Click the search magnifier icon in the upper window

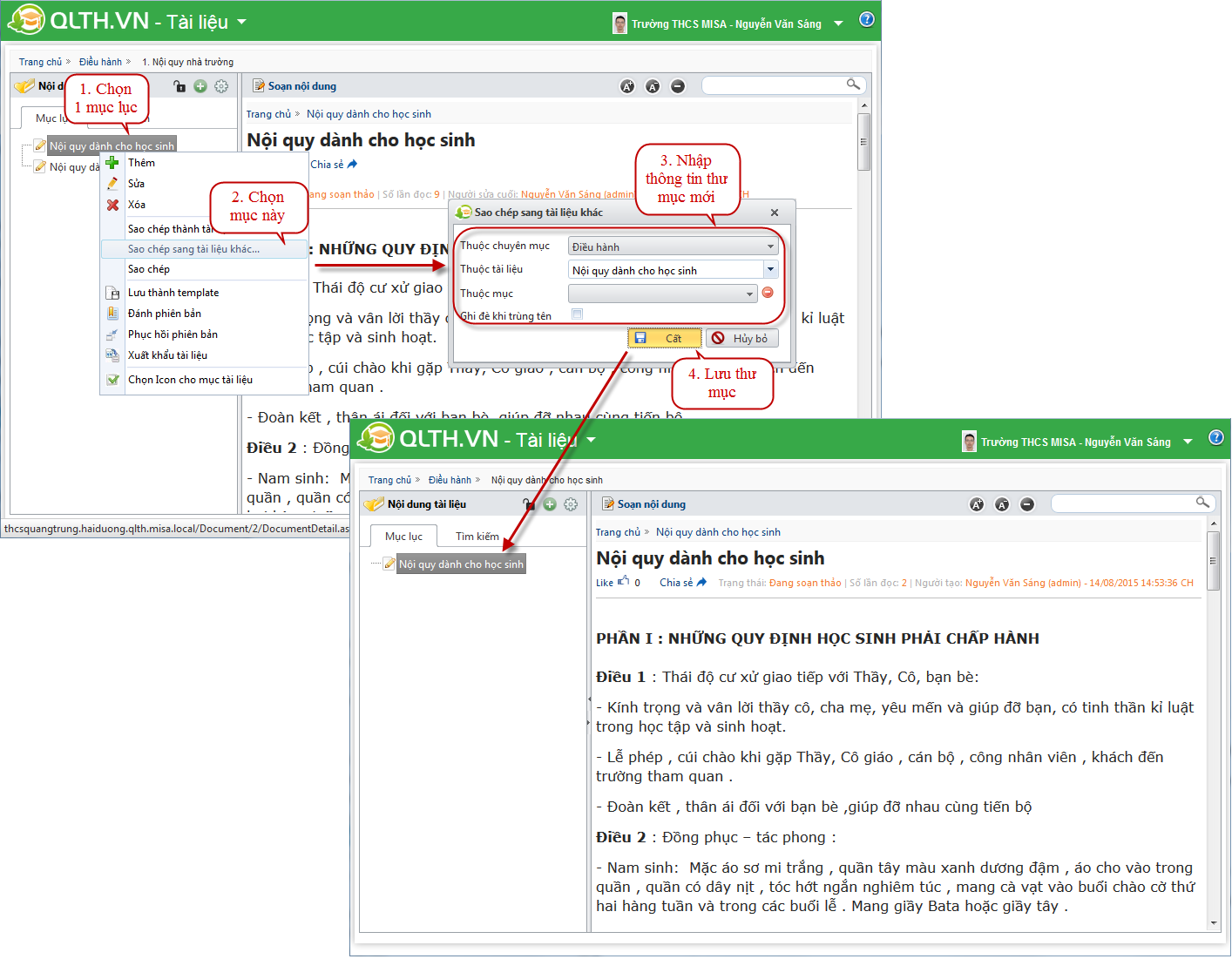point(853,84)
